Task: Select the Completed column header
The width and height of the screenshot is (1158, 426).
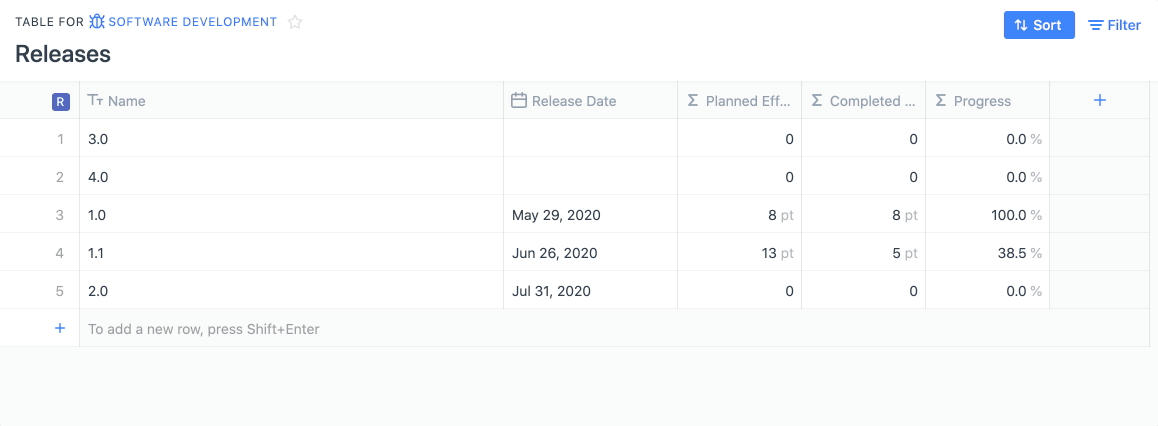Action: pos(863,100)
